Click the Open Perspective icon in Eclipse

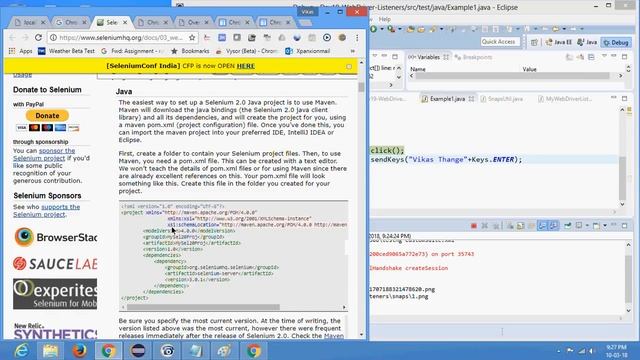534,42
